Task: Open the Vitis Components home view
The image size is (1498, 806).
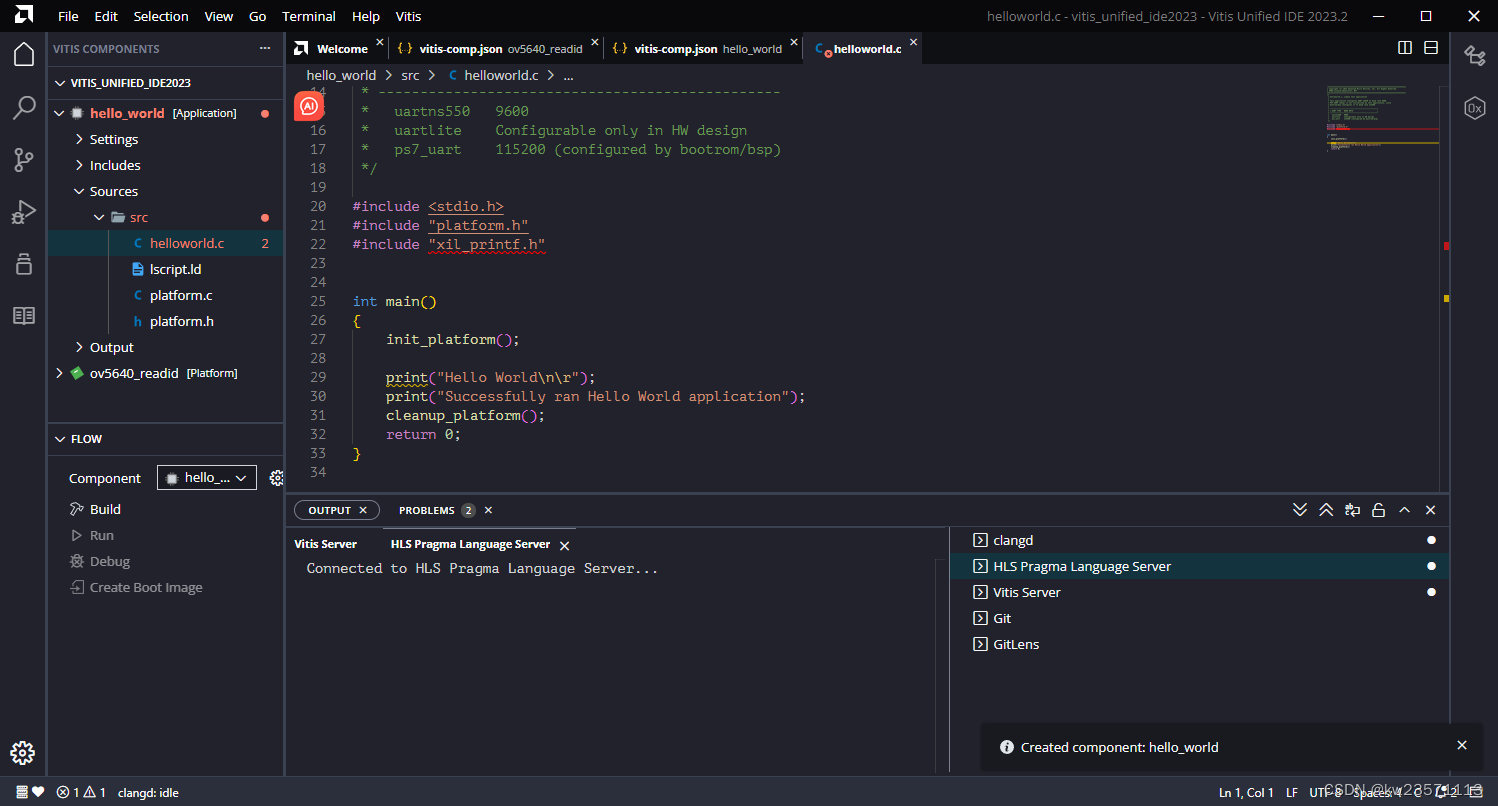Action: tap(24, 54)
